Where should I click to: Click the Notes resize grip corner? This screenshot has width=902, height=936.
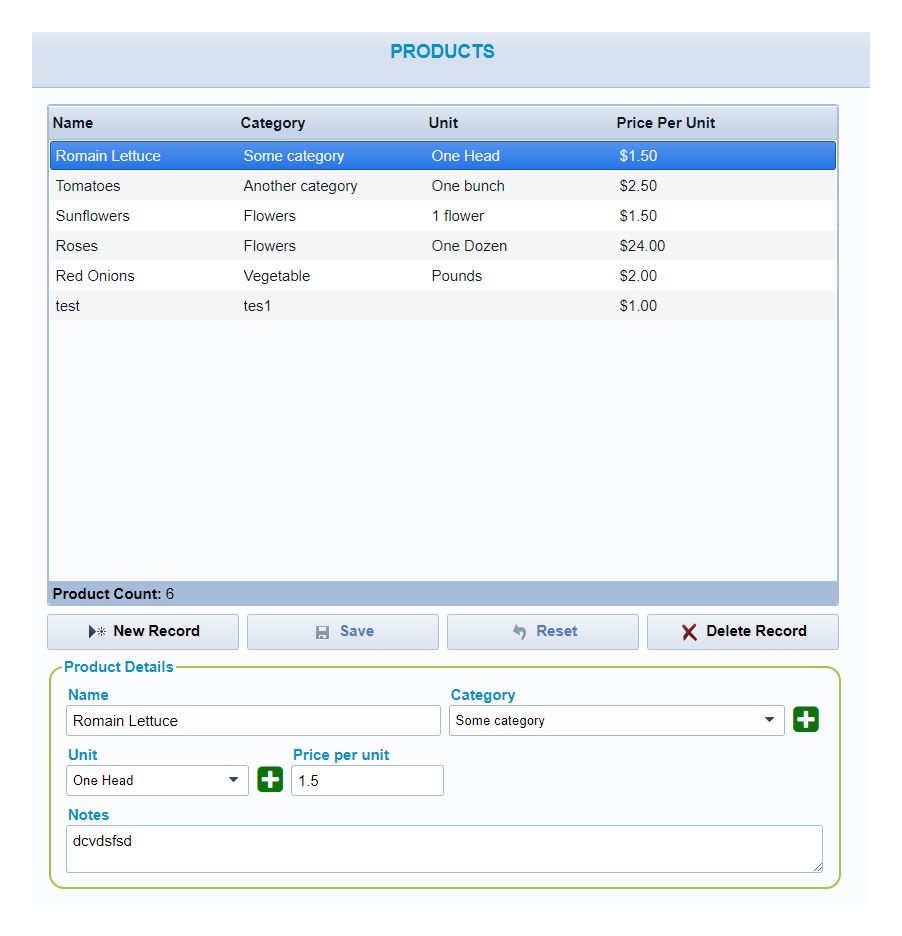click(818, 867)
